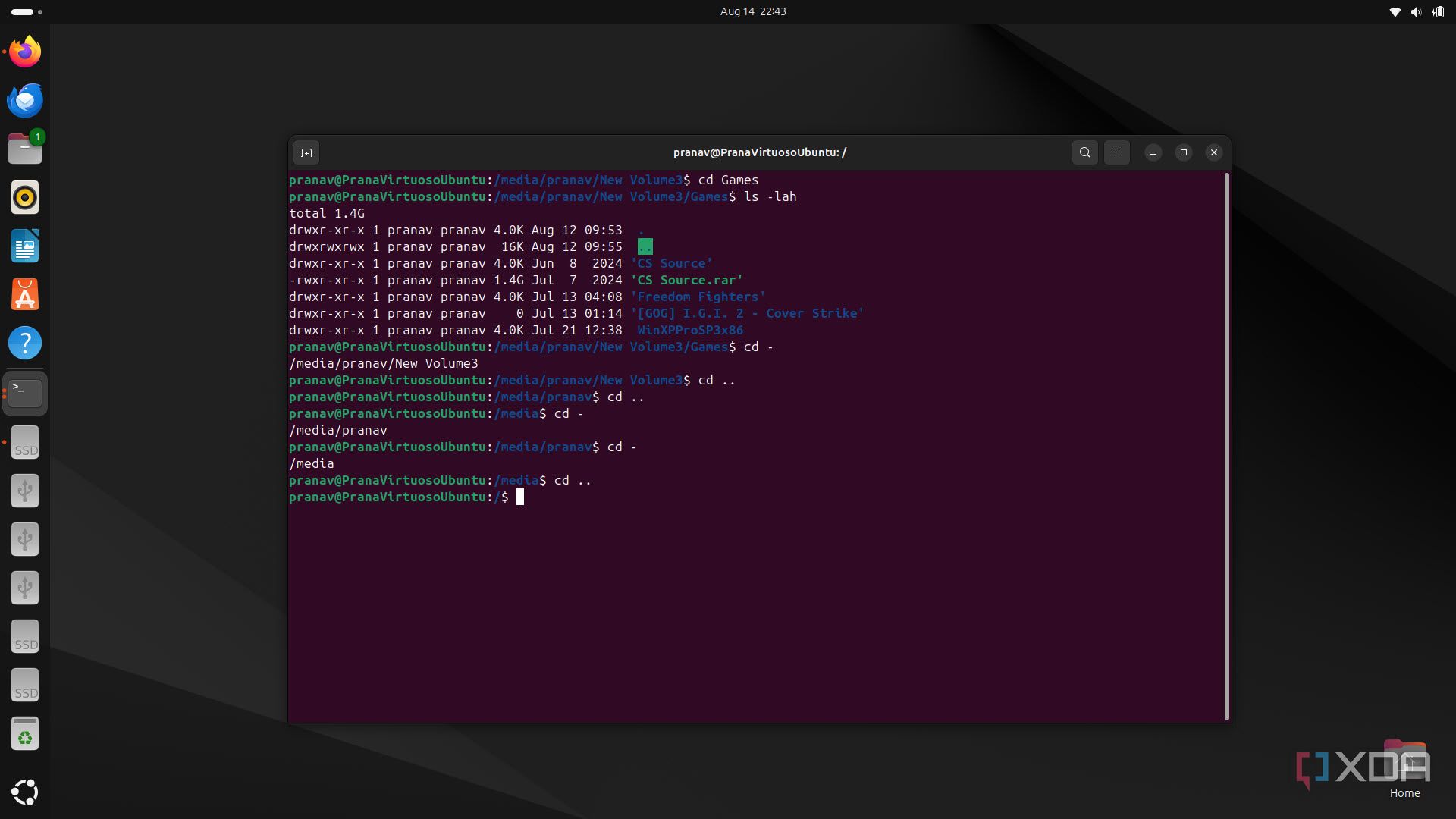Open the terminal hamburger menu
The height and width of the screenshot is (819, 1456).
[x=1116, y=152]
